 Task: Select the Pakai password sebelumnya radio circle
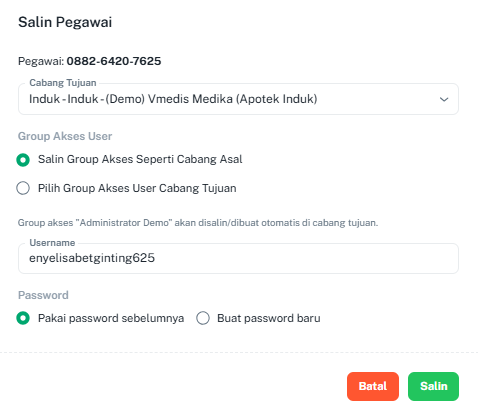[x=23, y=318]
